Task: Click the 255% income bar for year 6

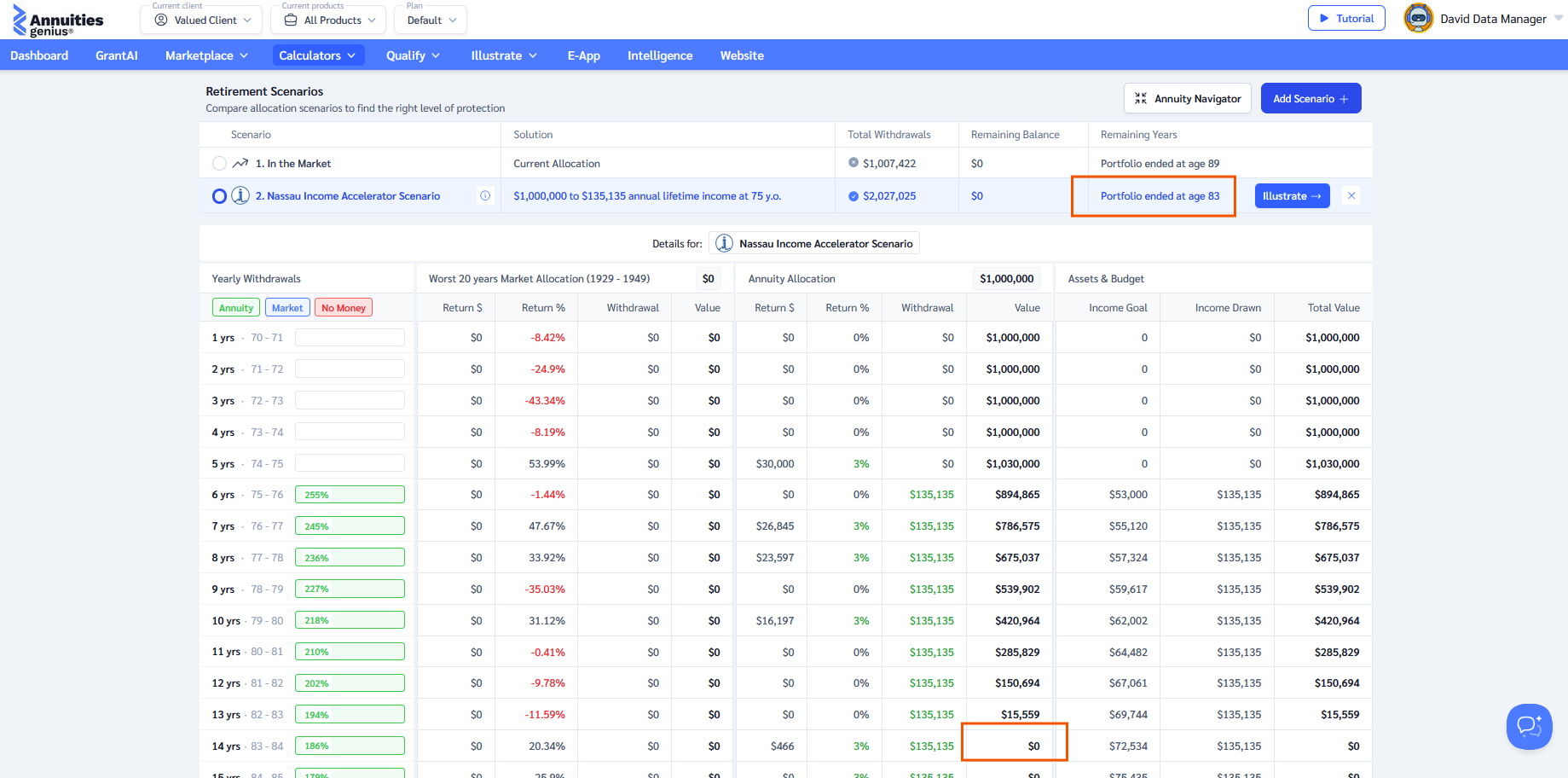Action: 350,495
